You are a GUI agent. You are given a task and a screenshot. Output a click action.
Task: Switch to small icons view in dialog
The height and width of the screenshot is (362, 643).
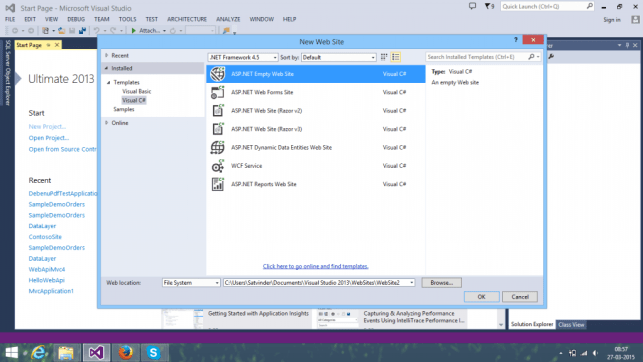point(384,57)
